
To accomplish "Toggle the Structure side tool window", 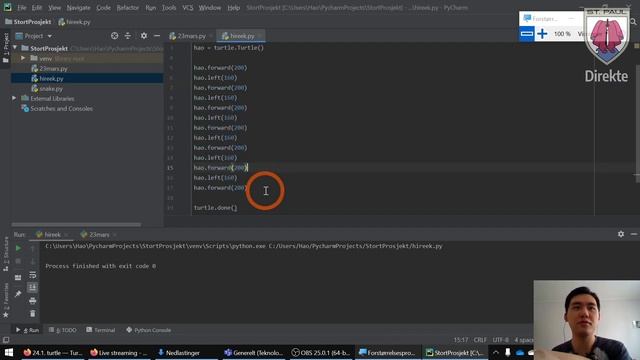I will pos(6,254).
